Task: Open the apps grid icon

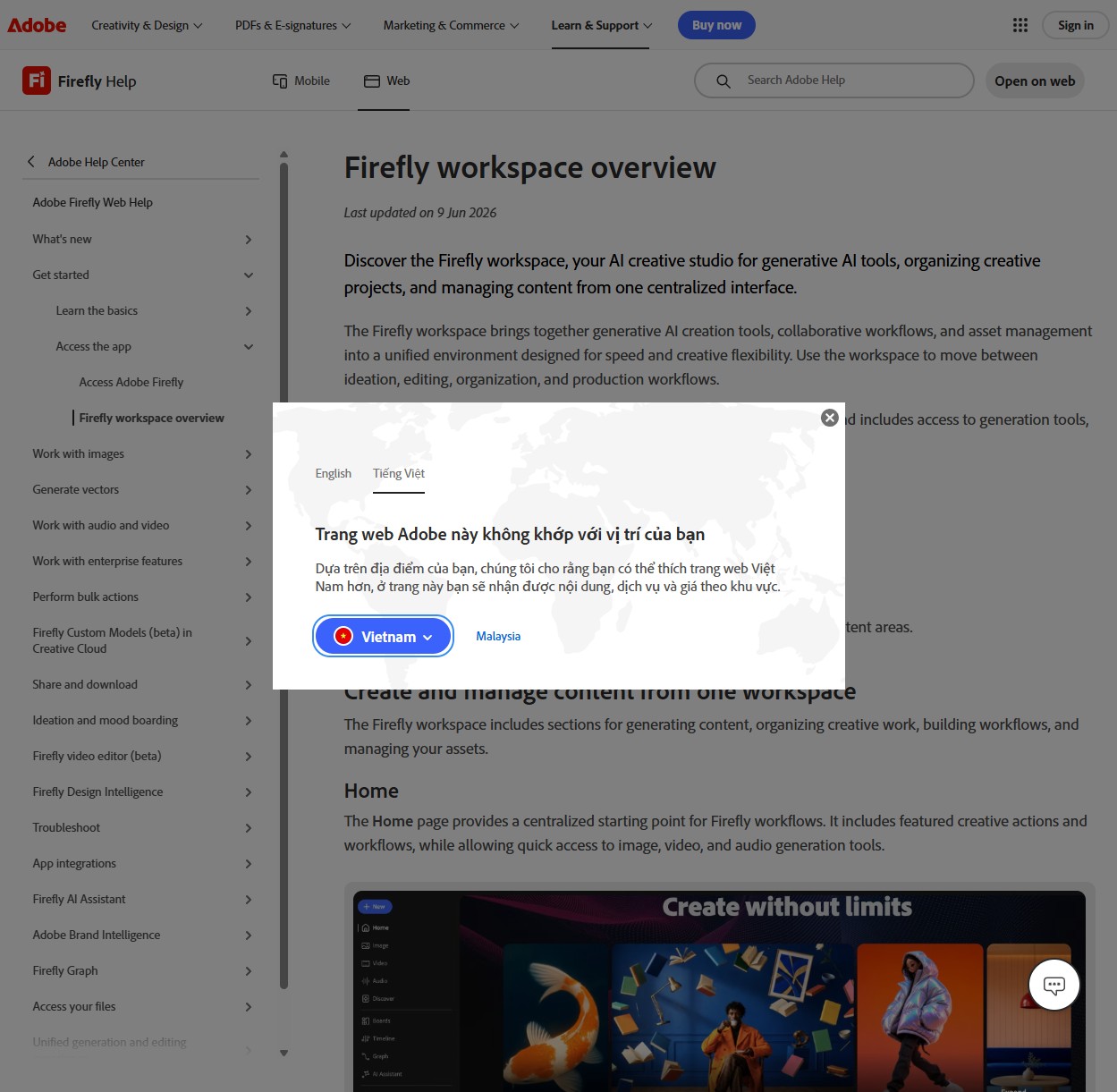Action: 1020,25
